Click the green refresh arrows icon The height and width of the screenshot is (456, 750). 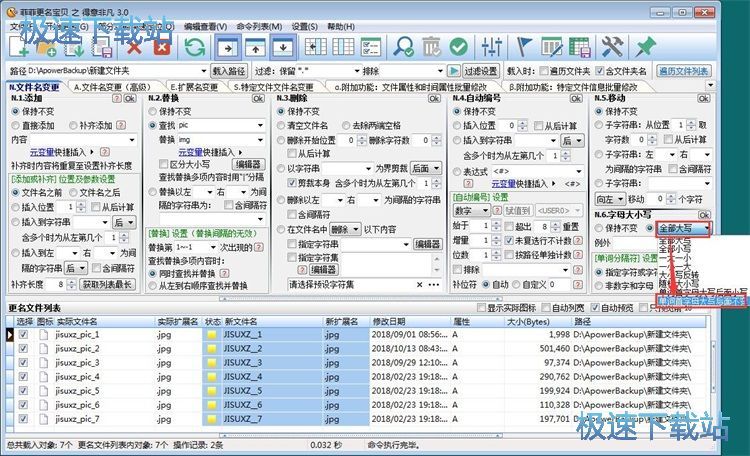[195, 47]
